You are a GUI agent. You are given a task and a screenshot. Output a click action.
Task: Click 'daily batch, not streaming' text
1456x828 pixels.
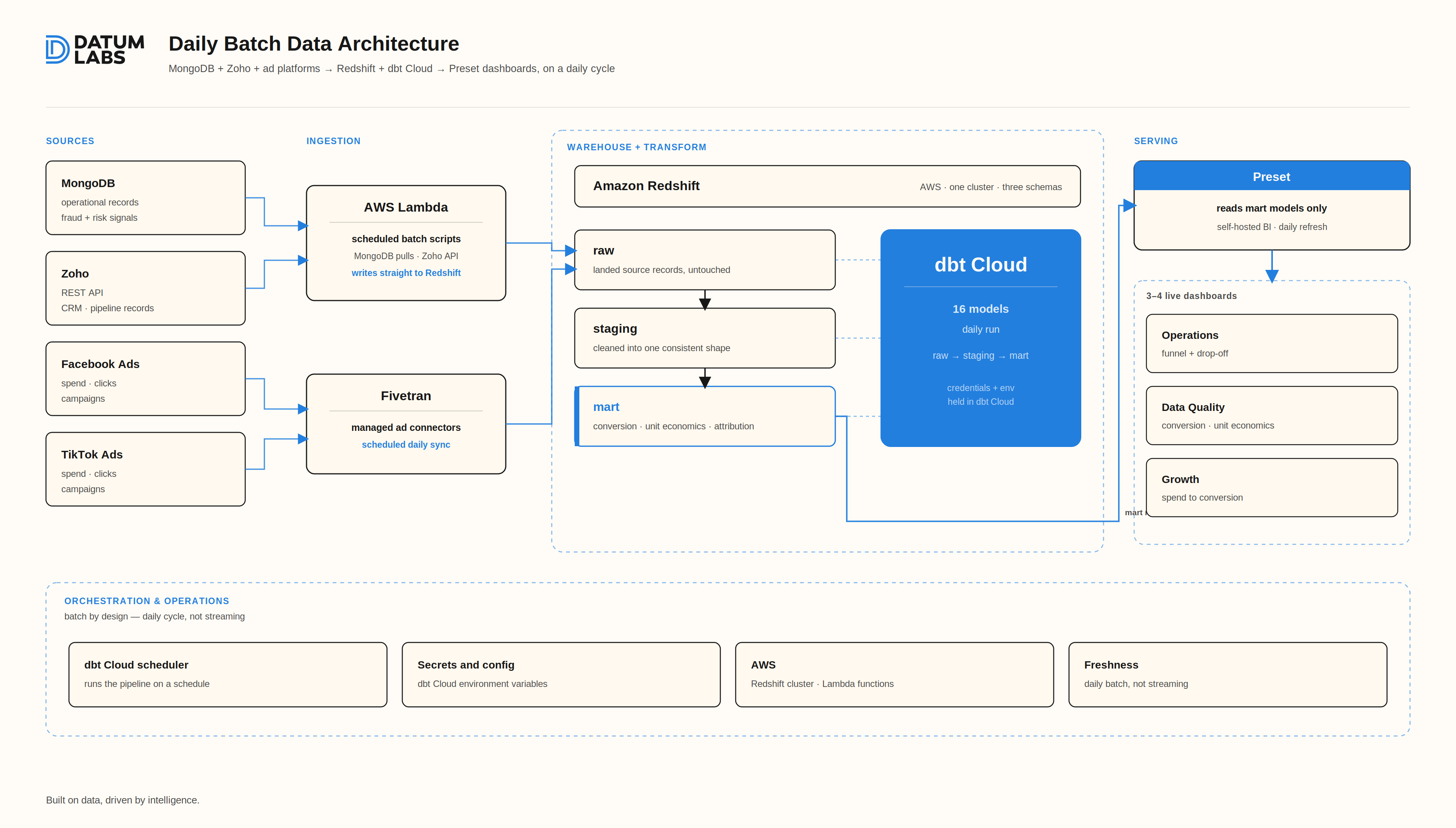point(1135,684)
